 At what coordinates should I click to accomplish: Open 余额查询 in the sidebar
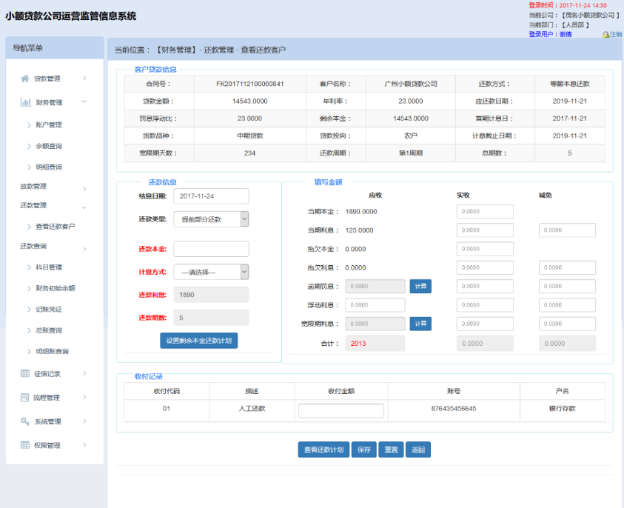click(x=49, y=146)
